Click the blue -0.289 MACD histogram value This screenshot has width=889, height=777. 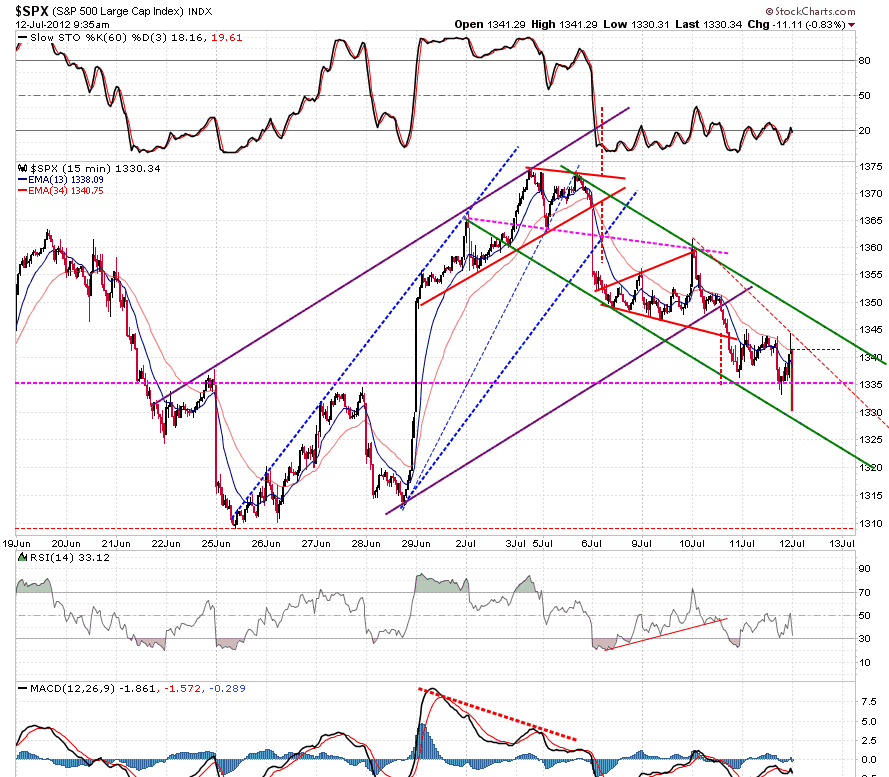pos(227,689)
